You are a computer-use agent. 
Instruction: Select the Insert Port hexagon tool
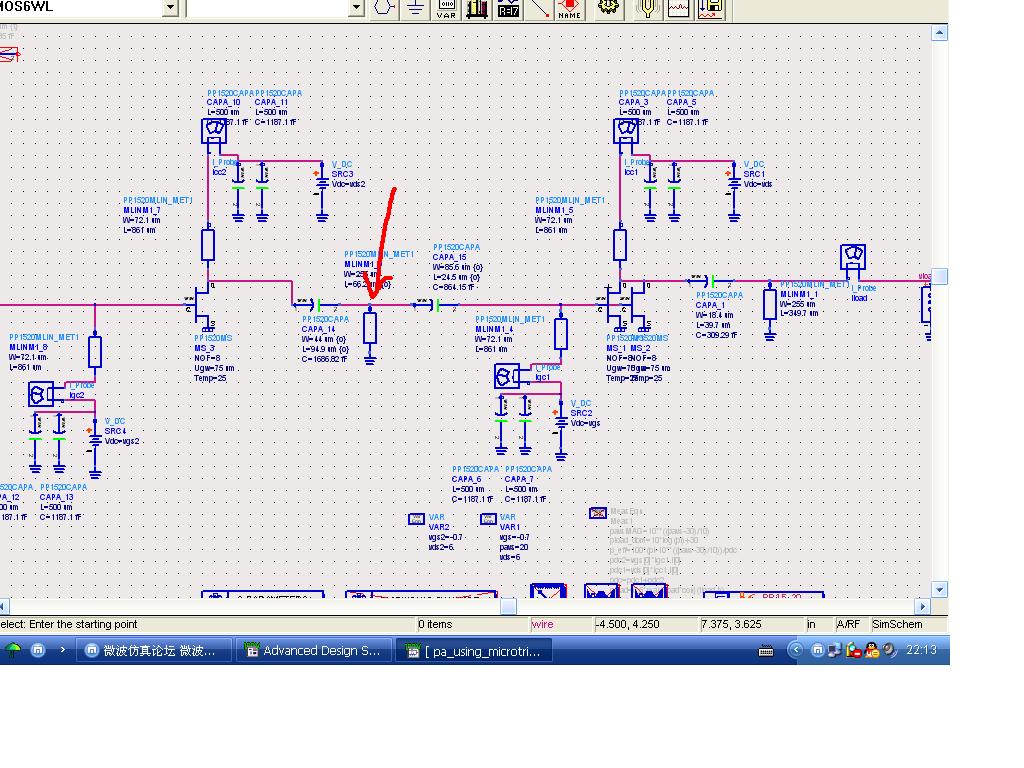pos(385,8)
